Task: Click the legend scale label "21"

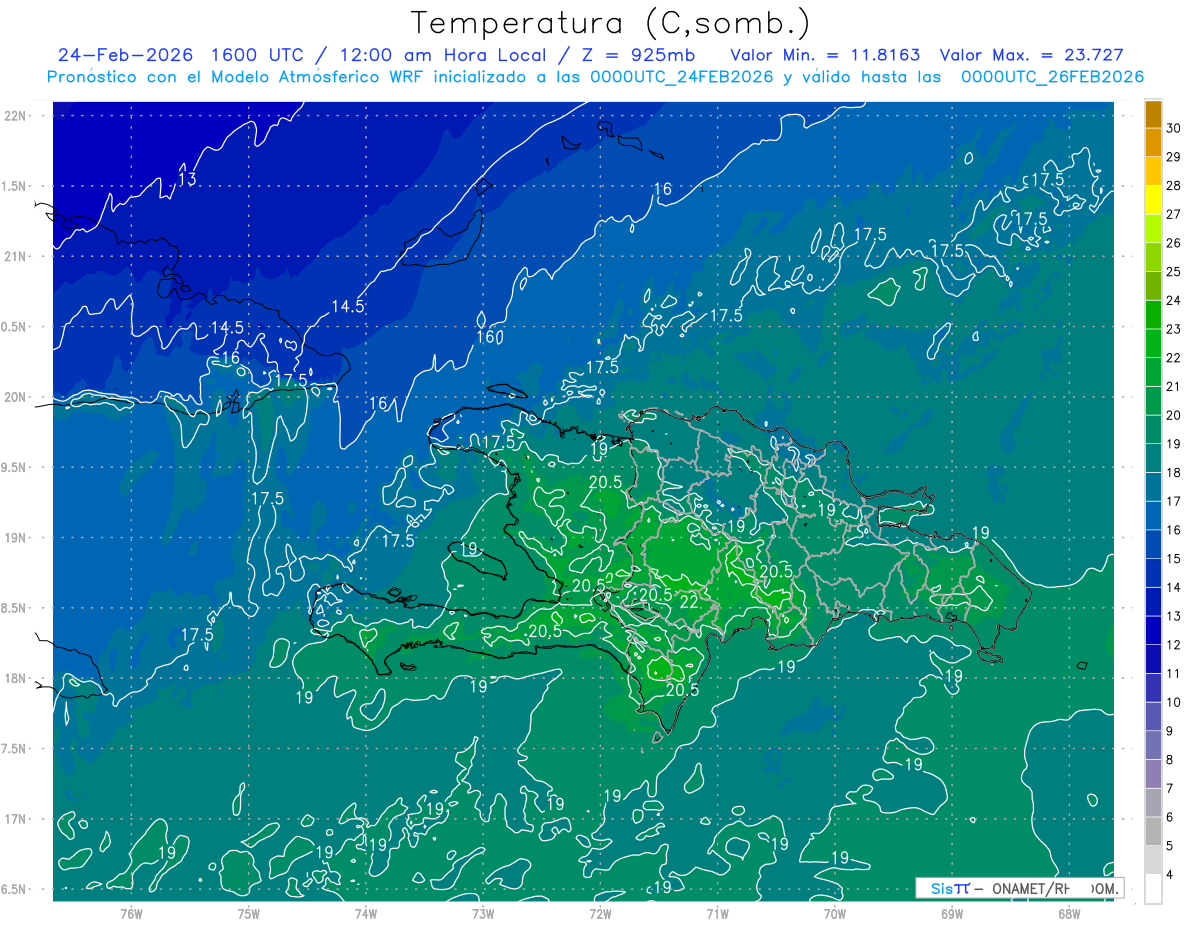Action: point(1174,387)
